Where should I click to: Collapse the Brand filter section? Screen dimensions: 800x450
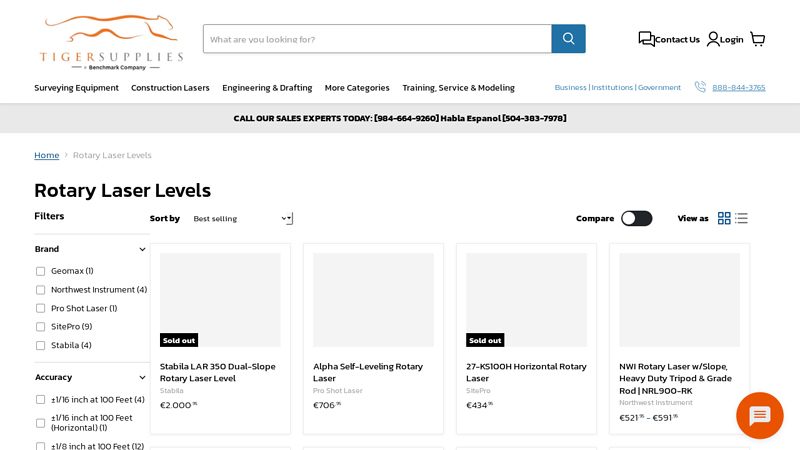tap(142, 249)
